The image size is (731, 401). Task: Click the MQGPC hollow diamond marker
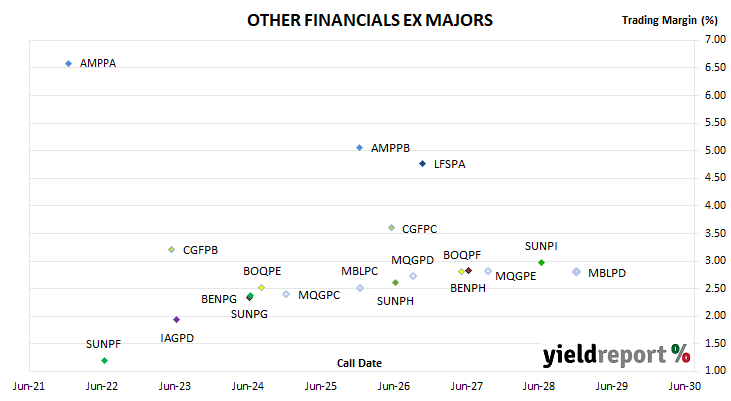click(x=286, y=294)
